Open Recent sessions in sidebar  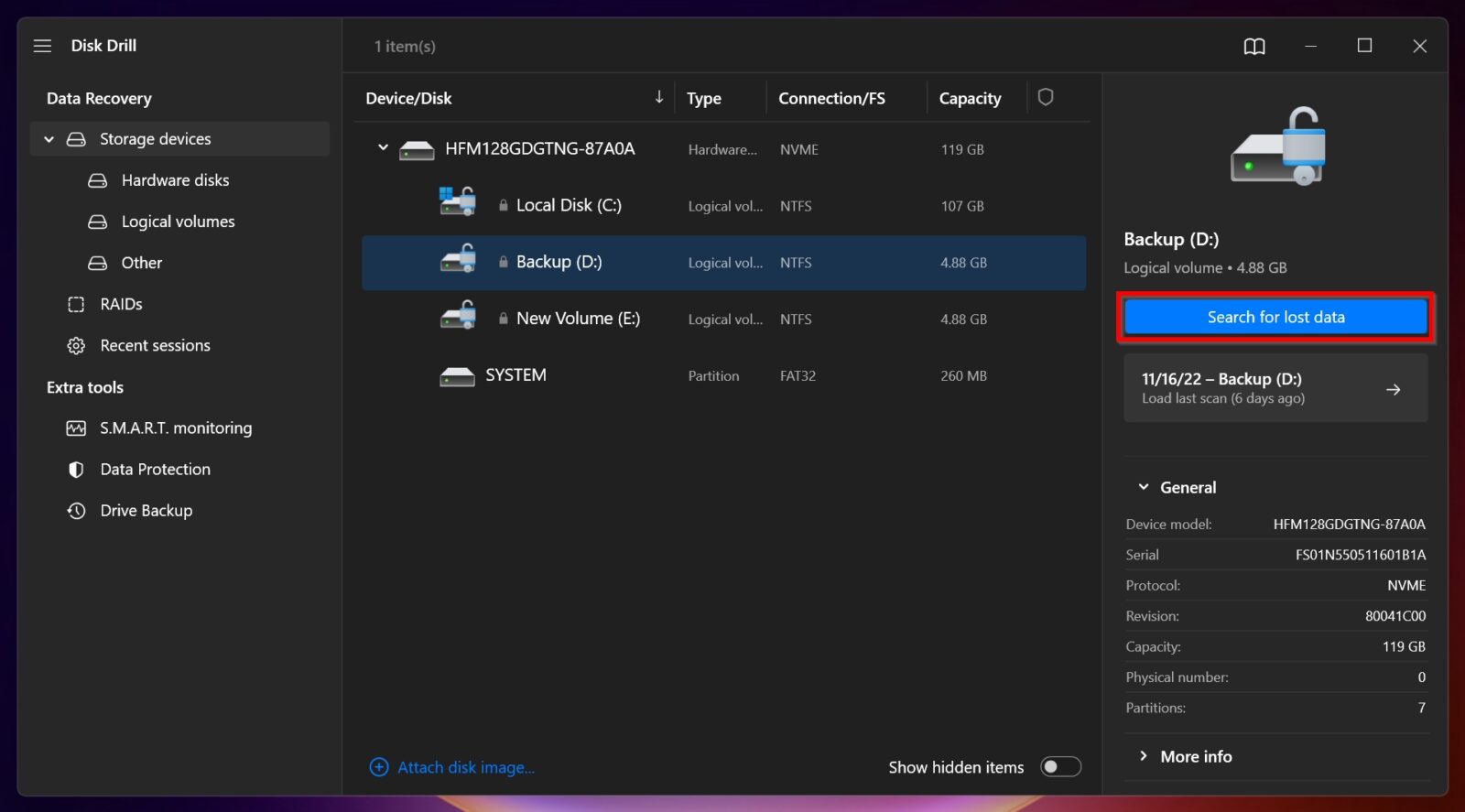coord(155,345)
